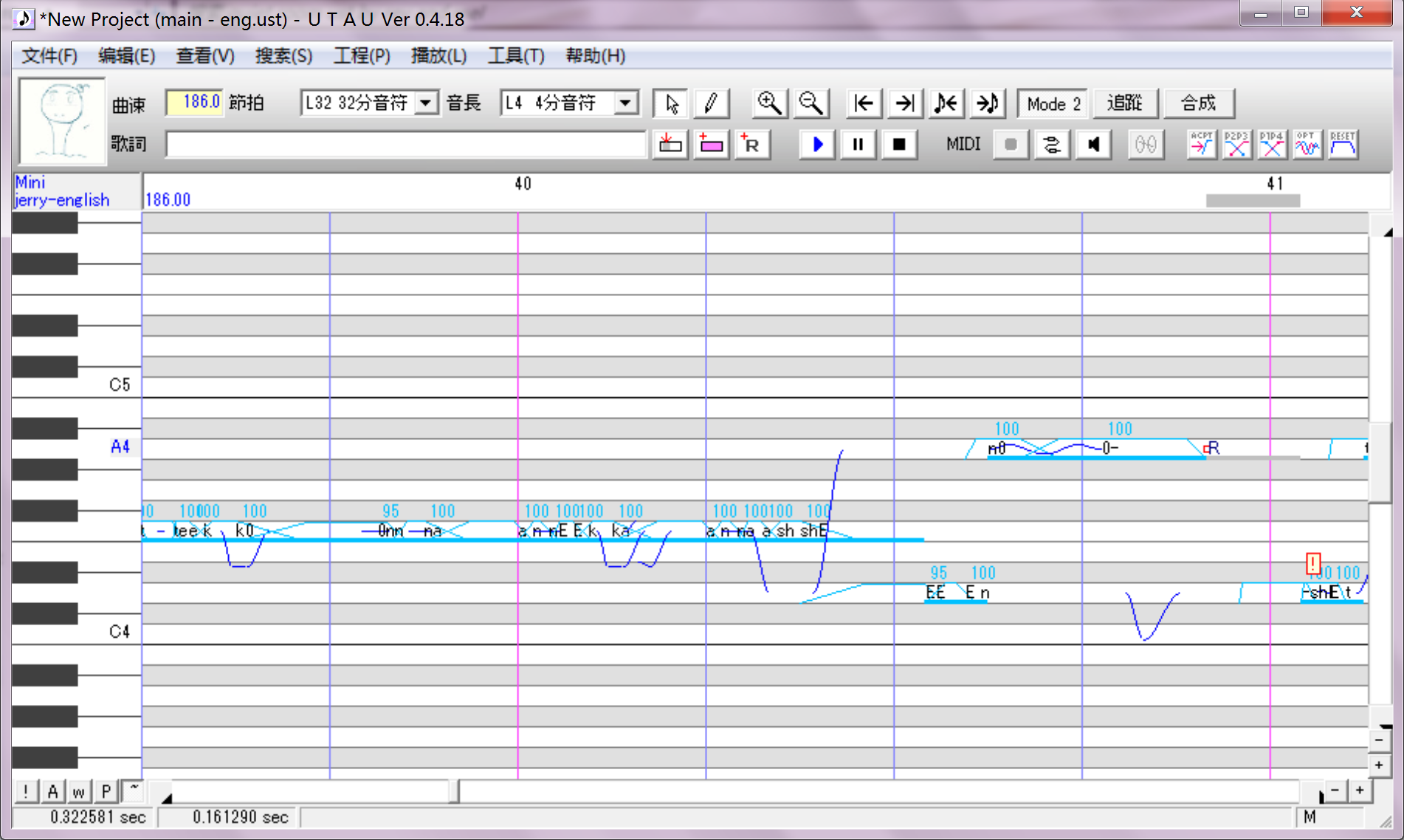
Task: Apply the ACPT envelope preset
Action: 1201,145
